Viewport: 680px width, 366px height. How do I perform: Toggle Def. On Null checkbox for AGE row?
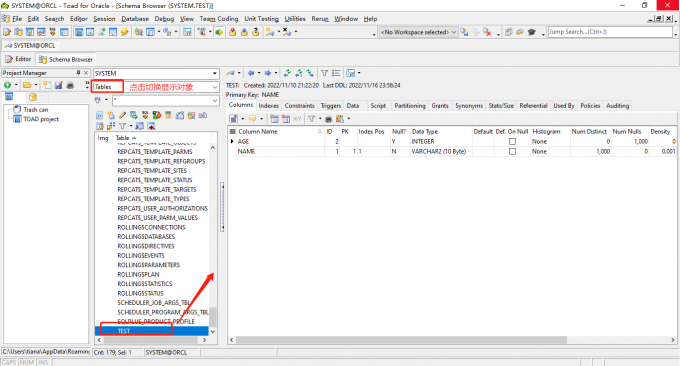click(512, 141)
